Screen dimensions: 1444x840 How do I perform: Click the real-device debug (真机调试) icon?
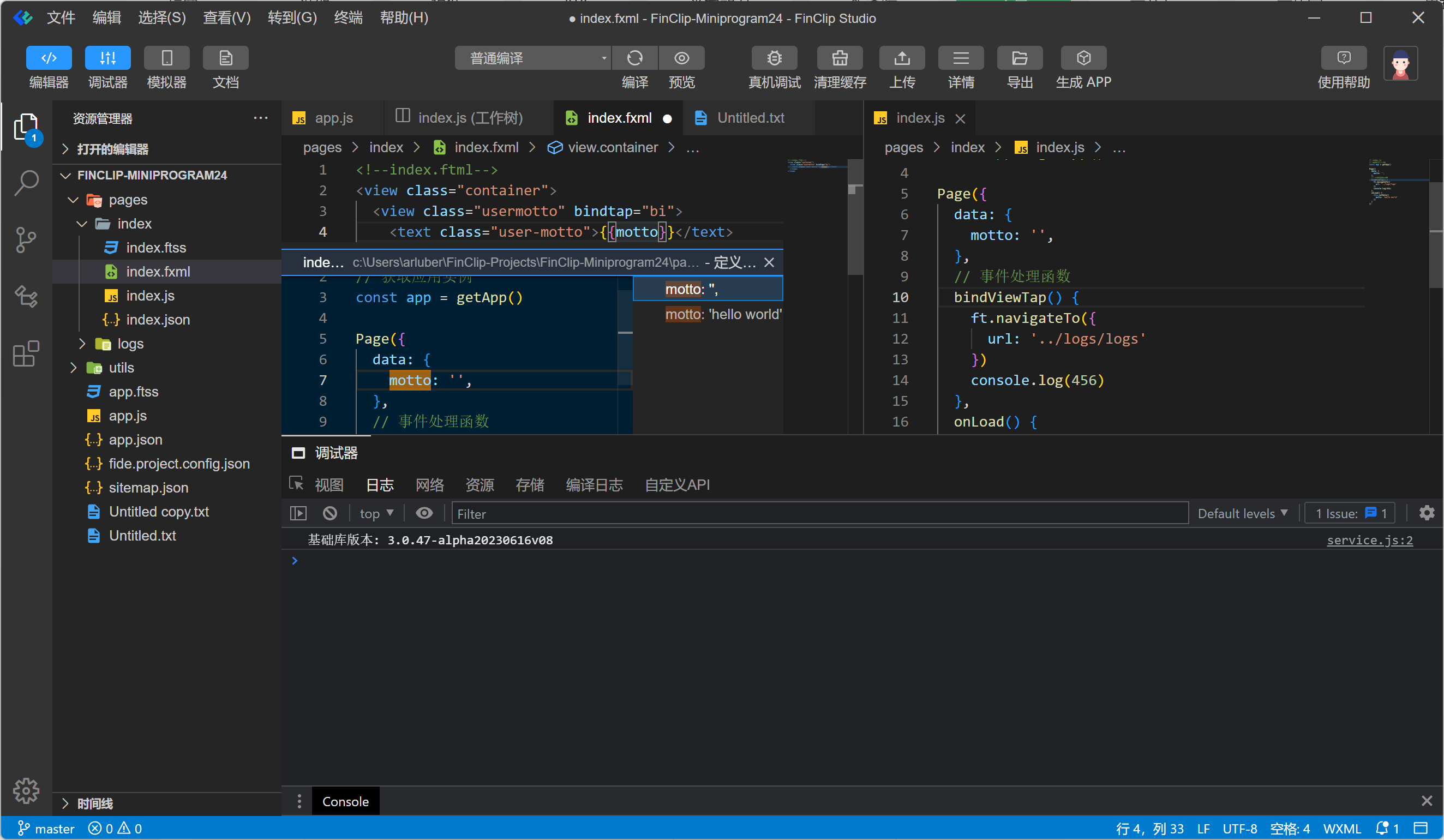pos(774,58)
